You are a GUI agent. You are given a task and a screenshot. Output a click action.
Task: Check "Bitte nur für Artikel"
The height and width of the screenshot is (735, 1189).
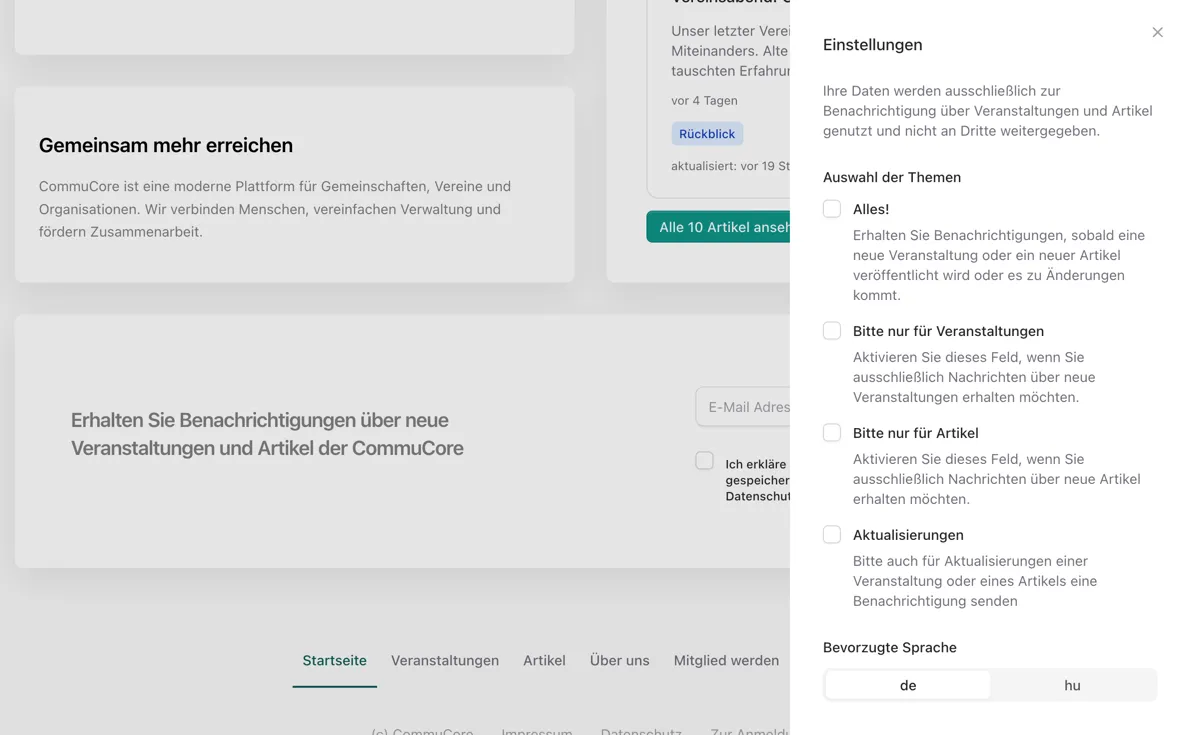pyautogui.click(x=831, y=432)
